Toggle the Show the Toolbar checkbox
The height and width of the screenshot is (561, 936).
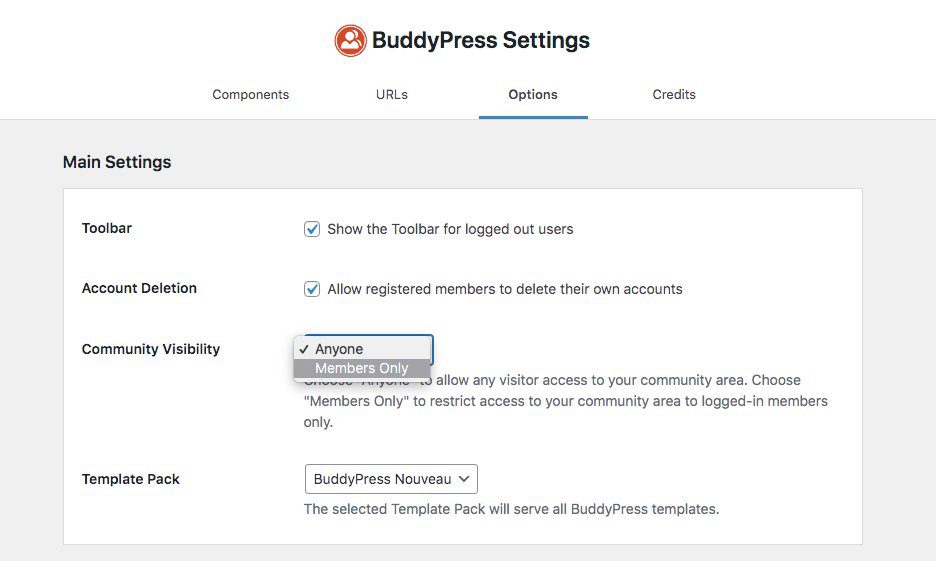click(312, 229)
